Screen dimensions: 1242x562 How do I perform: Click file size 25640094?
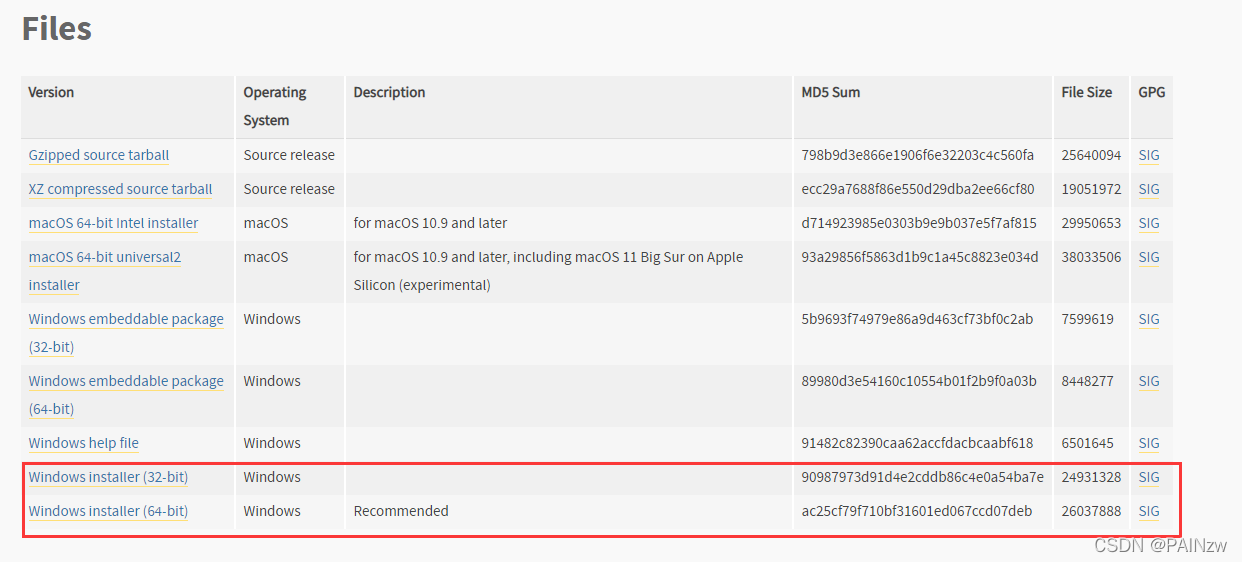point(1091,155)
